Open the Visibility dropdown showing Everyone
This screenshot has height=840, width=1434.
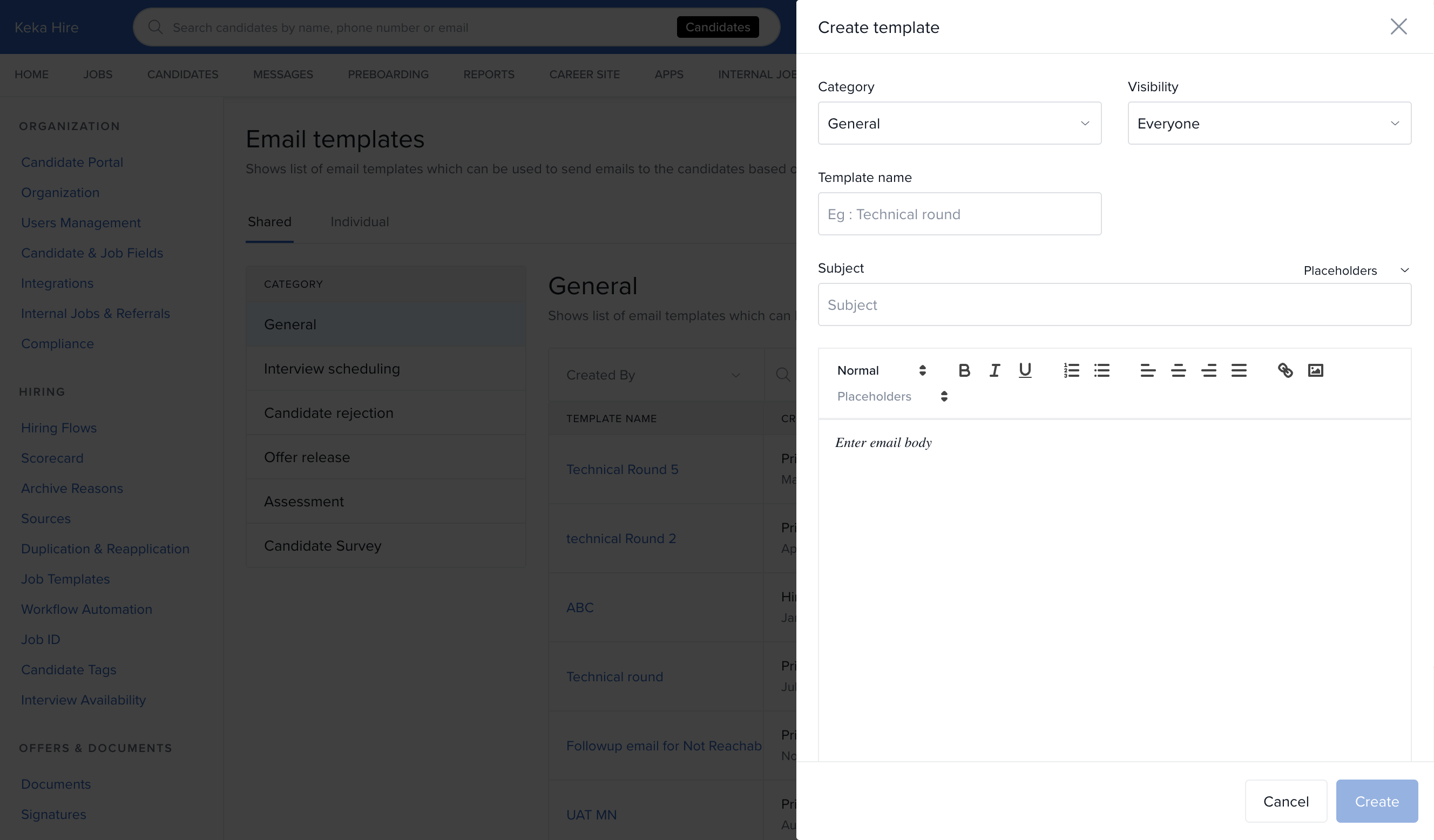tap(1269, 123)
